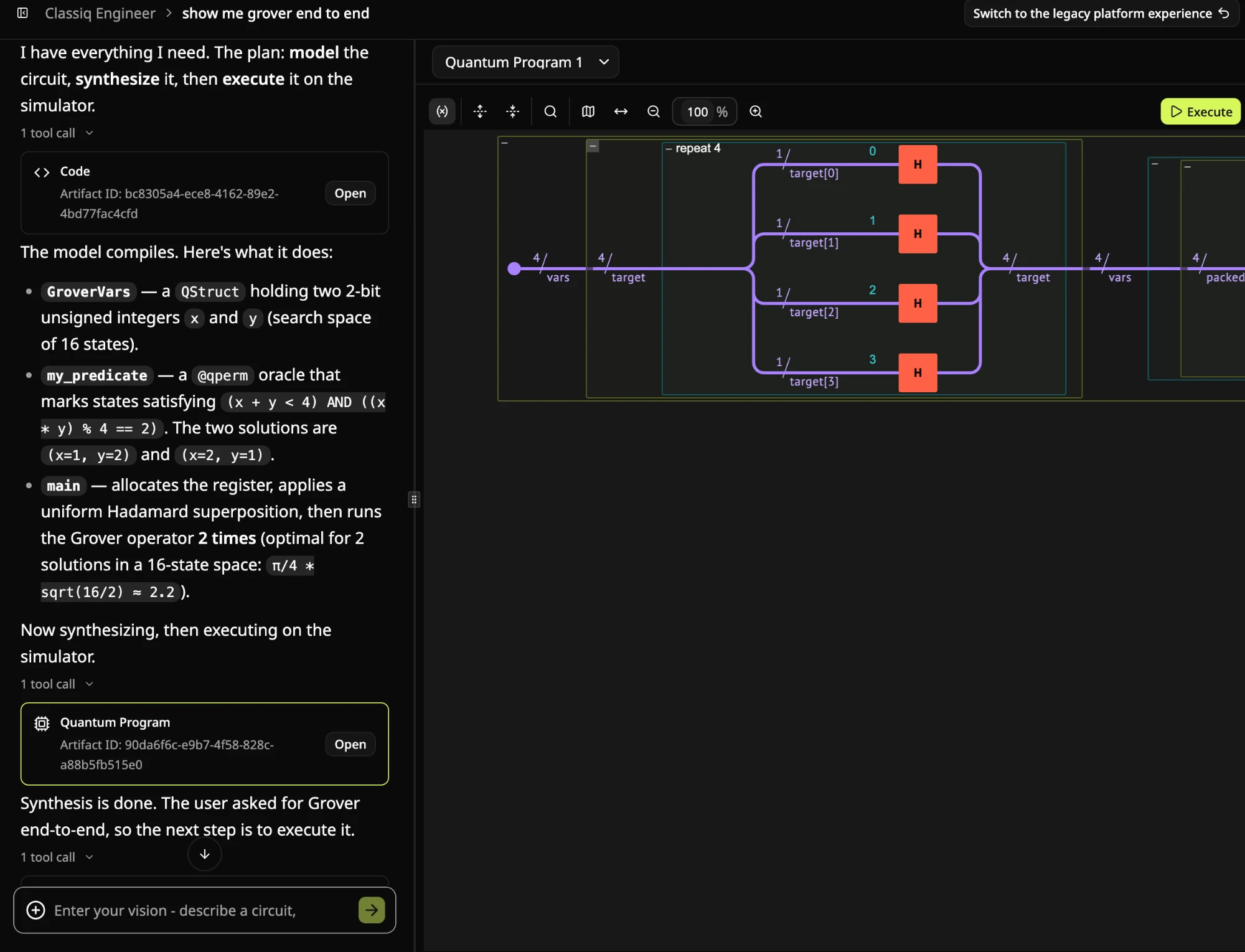Click the H gate on target[3]

(918, 372)
